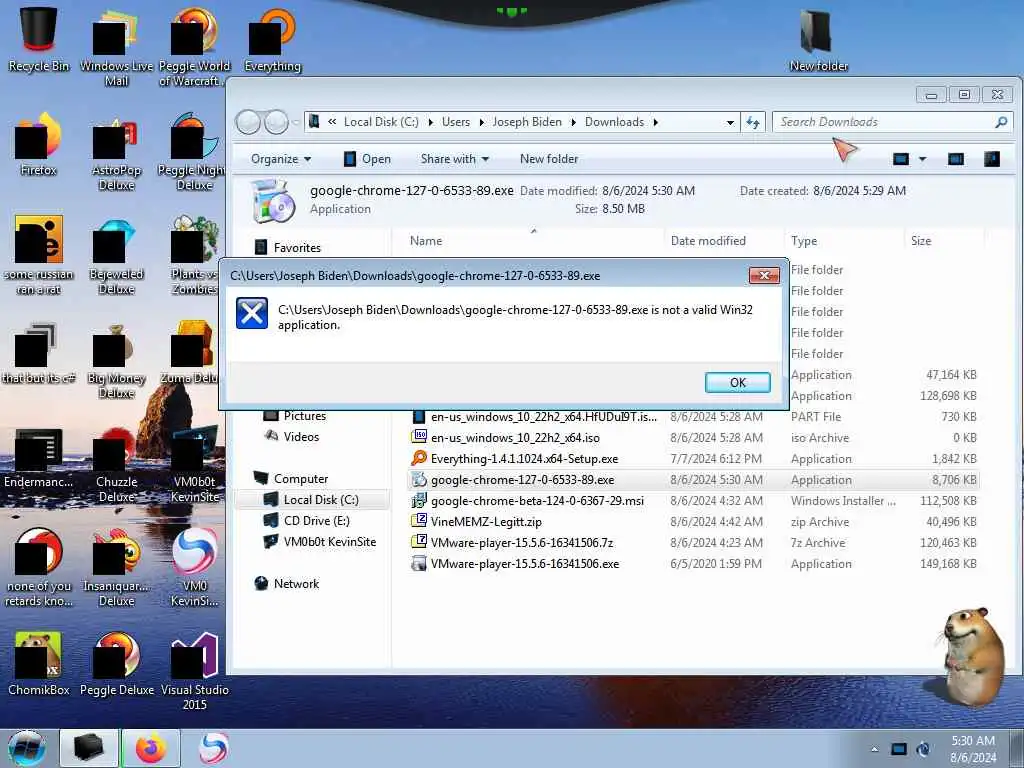Select VMware-player-15.5.6-16341506.7z file
Image resolution: width=1024 pixels, height=768 pixels.
[x=694, y=543]
